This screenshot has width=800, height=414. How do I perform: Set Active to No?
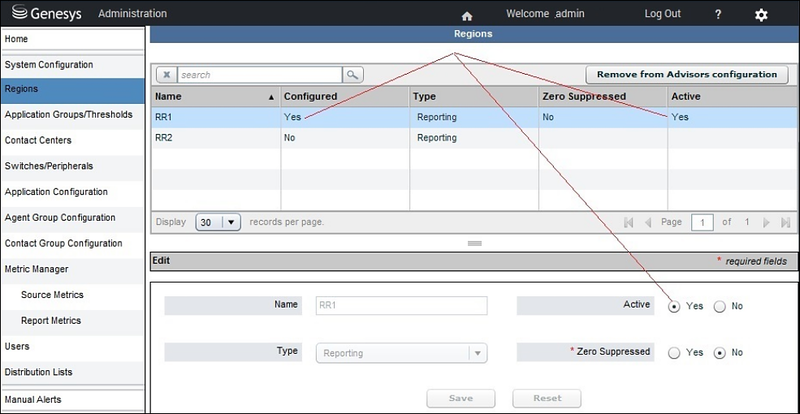tap(719, 307)
